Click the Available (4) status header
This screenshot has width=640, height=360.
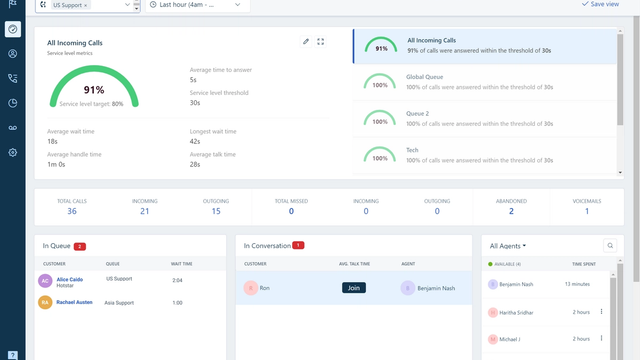pyautogui.click(x=504, y=264)
